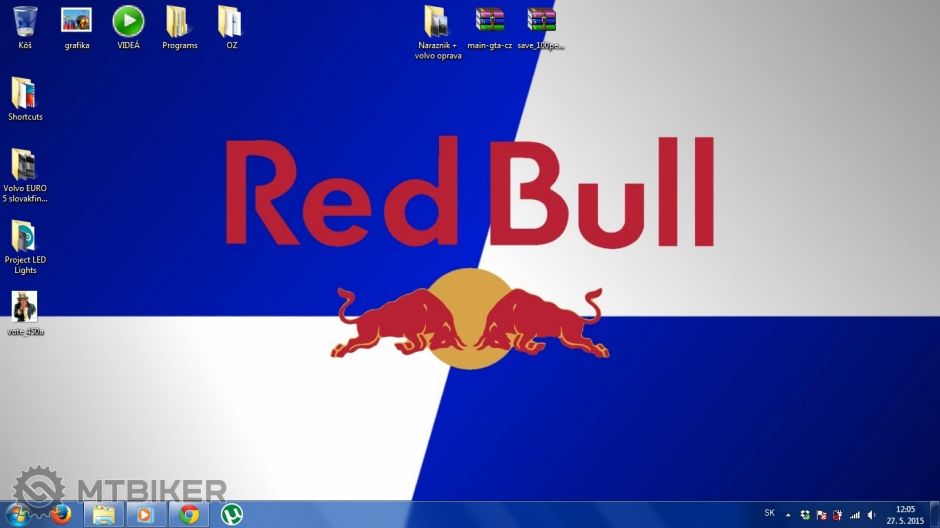The height and width of the screenshot is (528, 940).
Task: Select the Shortcuts folder icon
Action: coord(25,93)
